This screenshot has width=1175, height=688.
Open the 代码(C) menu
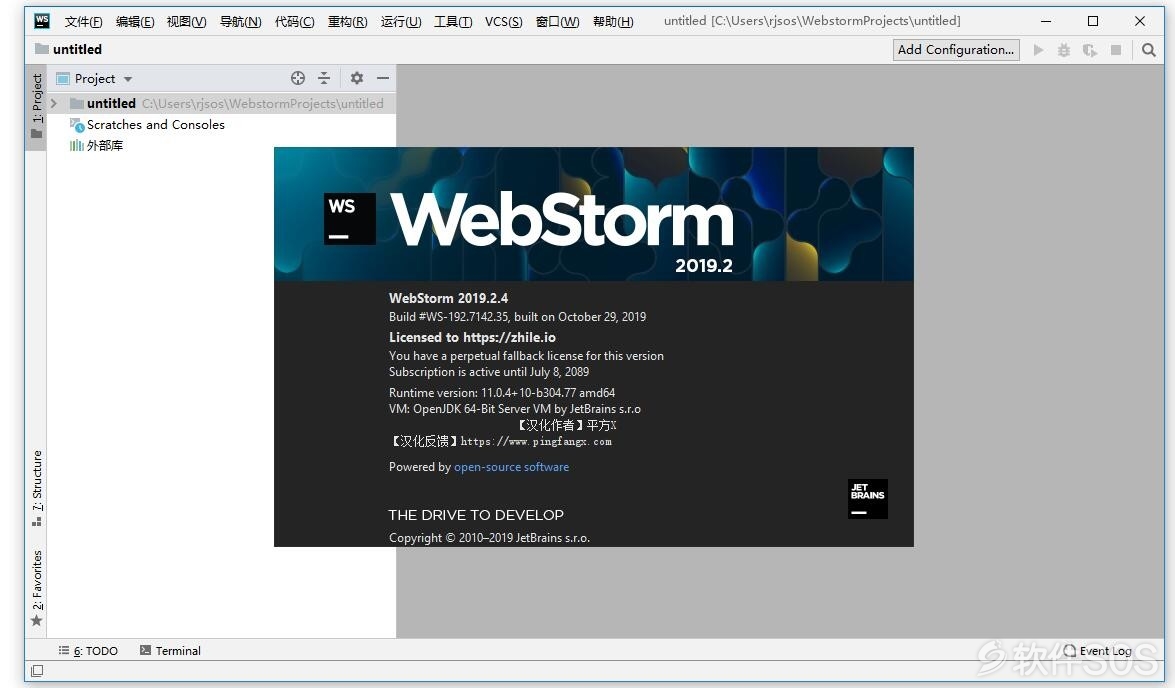click(294, 22)
